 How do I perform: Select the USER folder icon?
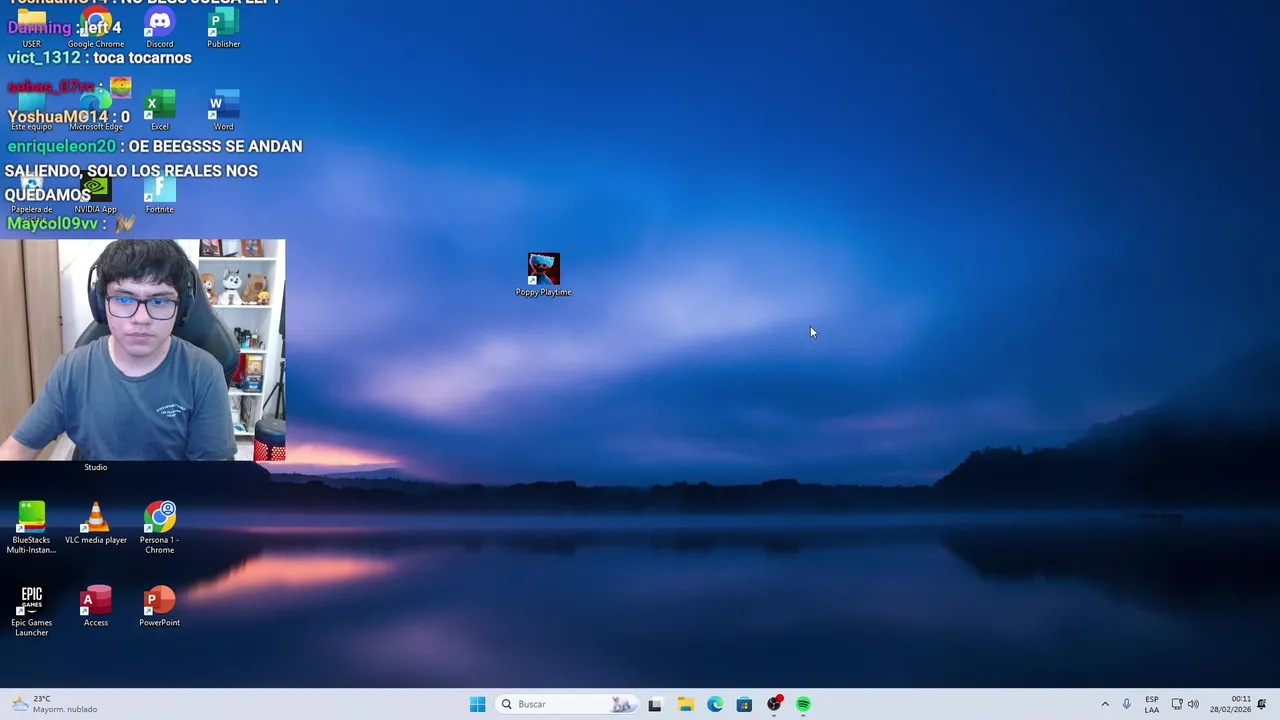pos(32,28)
